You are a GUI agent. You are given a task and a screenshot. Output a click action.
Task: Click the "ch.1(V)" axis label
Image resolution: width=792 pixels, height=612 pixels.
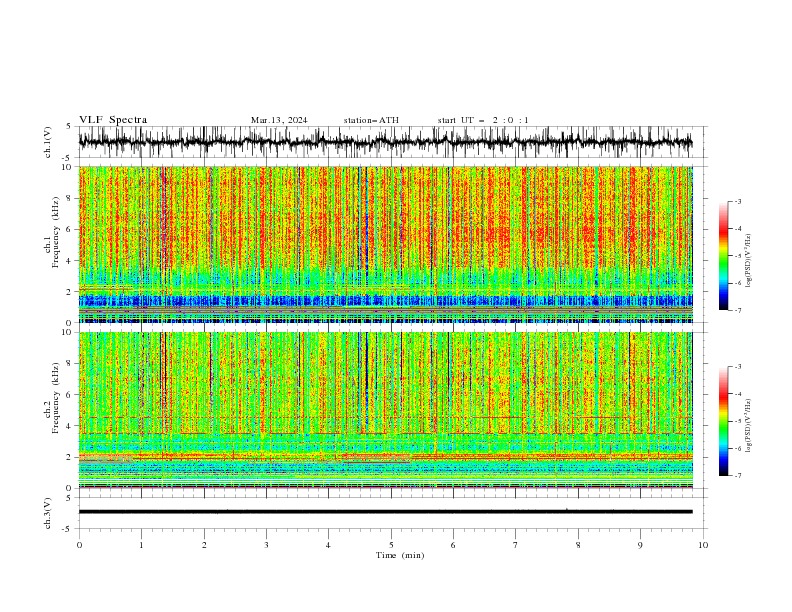[48, 142]
